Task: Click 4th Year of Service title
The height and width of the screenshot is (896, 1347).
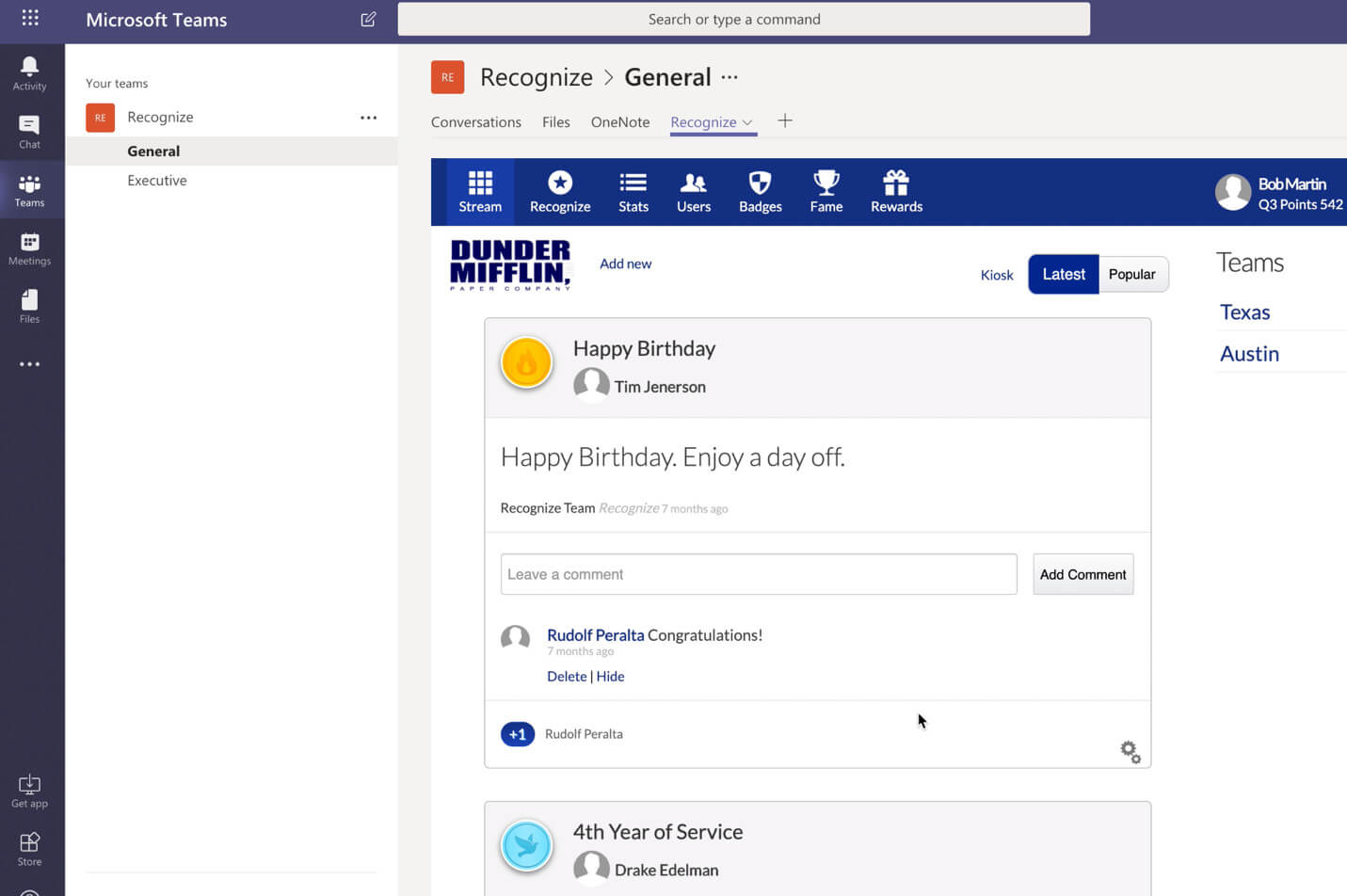Action: 658,832
